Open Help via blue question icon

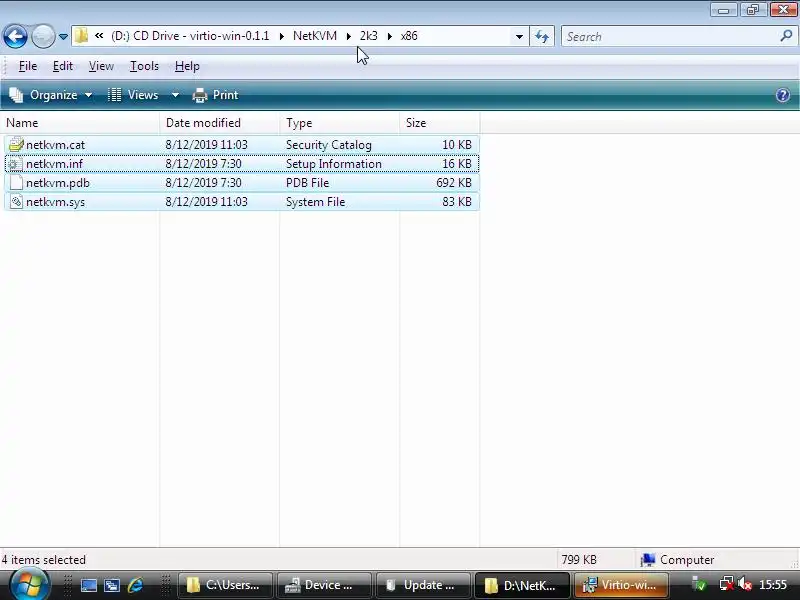(x=783, y=95)
